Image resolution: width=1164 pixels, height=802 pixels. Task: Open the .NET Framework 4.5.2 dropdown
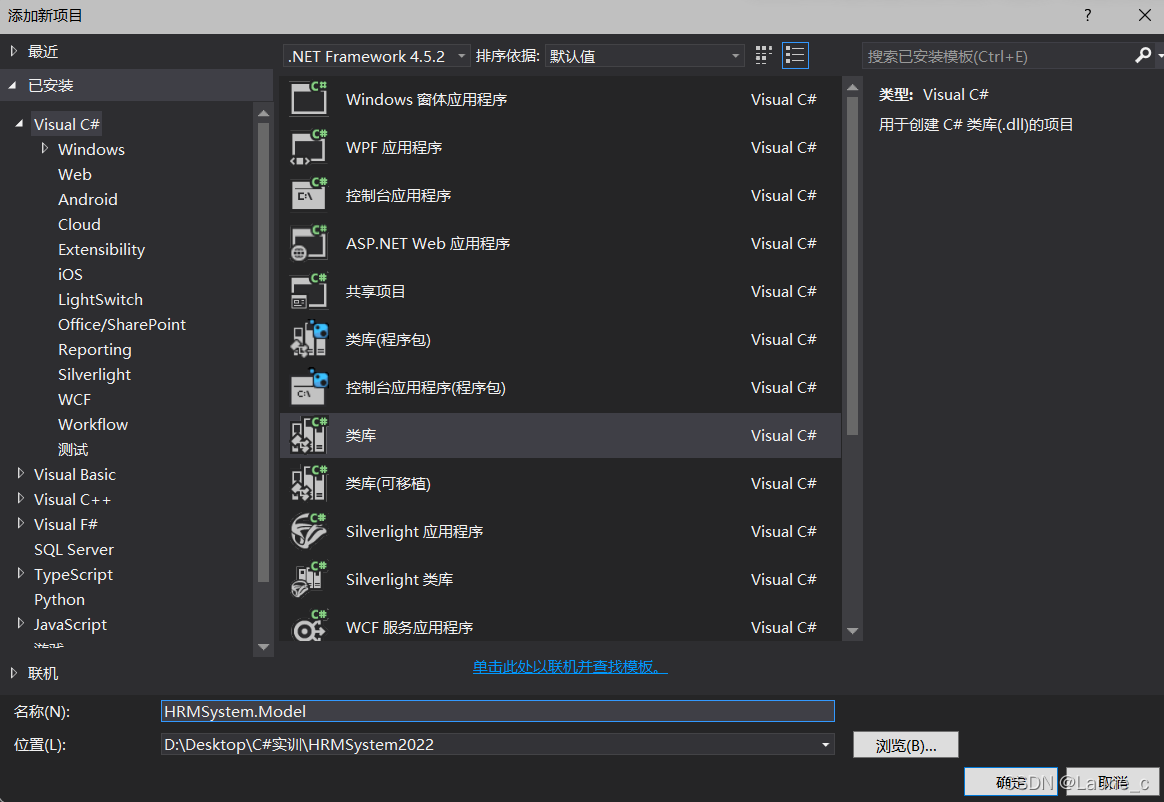376,56
